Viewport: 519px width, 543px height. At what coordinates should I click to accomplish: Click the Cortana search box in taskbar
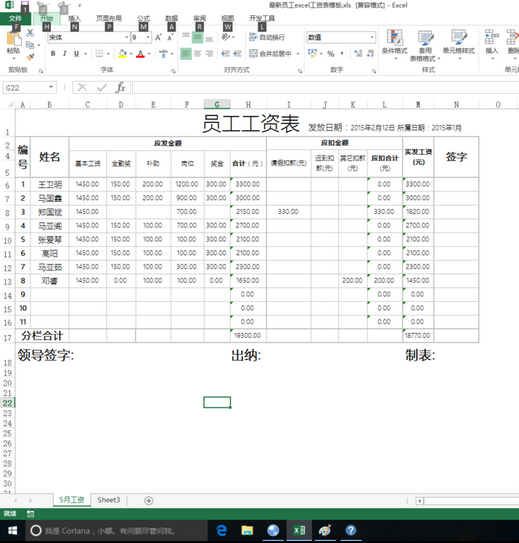[117, 531]
